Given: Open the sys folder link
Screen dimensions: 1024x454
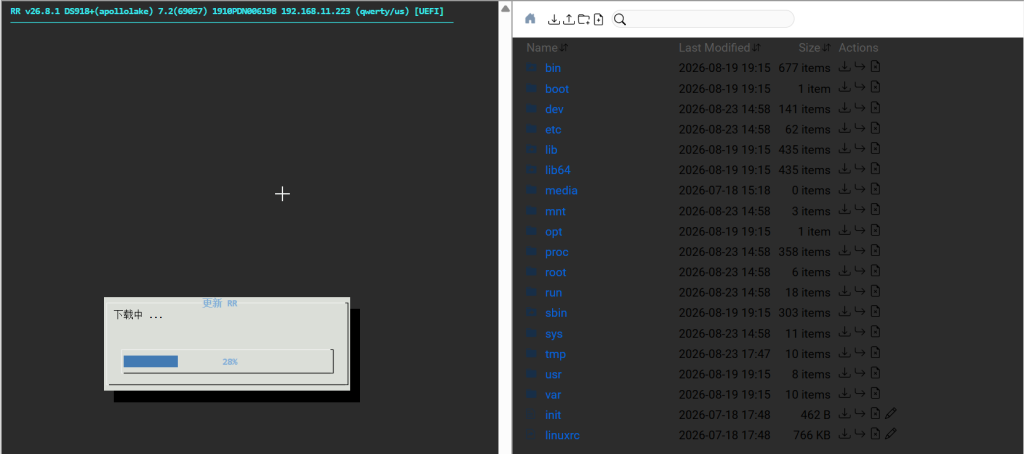Looking at the screenshot, I should point(554,334).
